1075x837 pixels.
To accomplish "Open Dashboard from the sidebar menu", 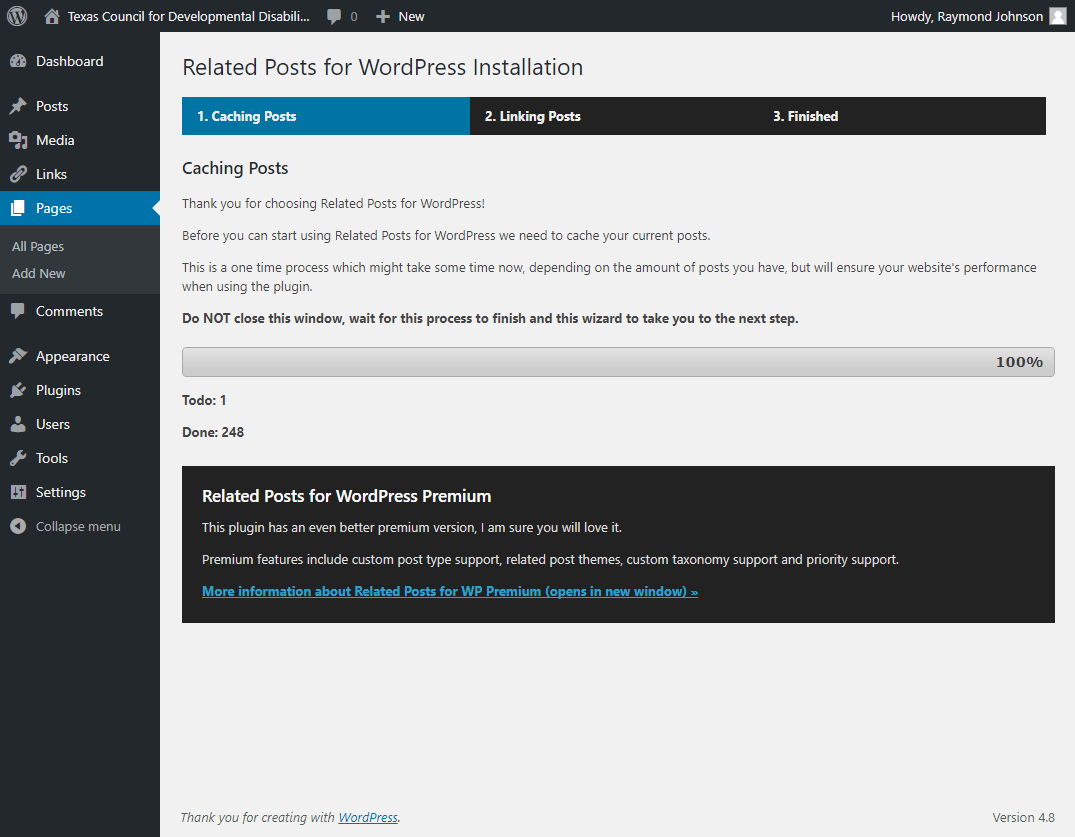I will point(69,61).
